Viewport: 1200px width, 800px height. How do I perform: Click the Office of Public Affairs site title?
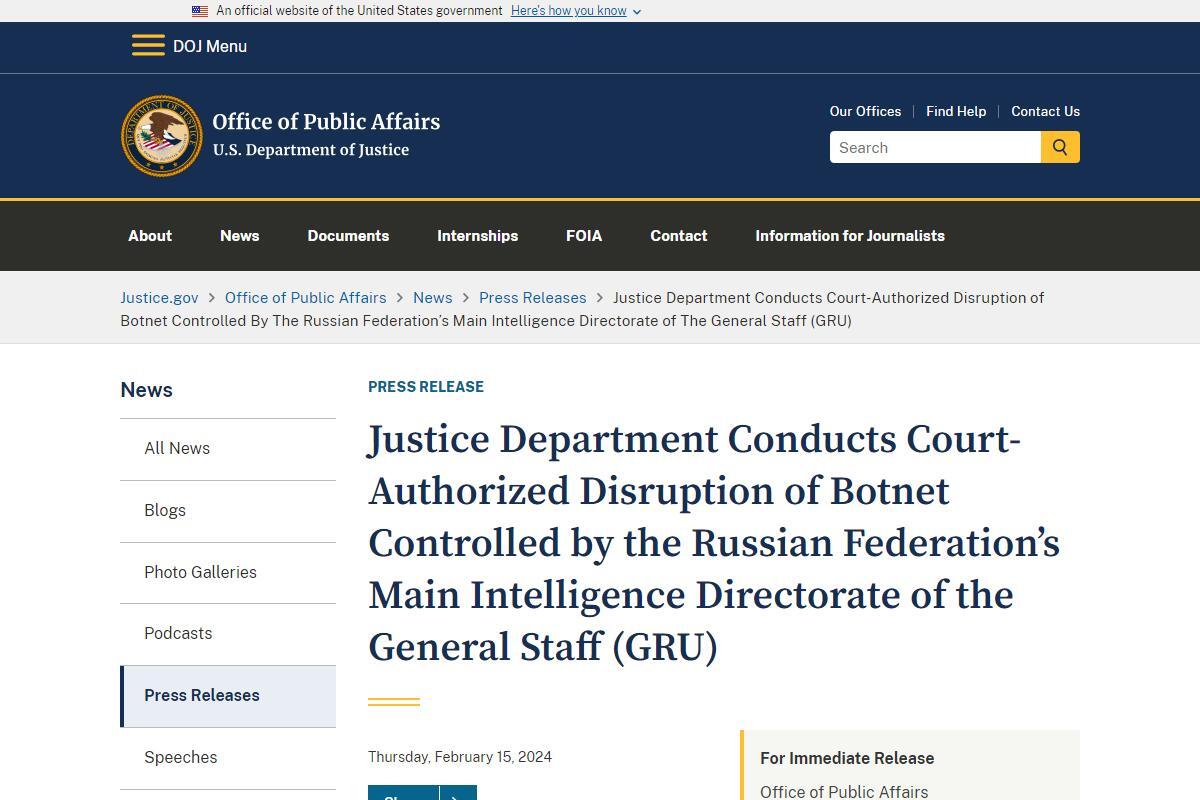326,122
